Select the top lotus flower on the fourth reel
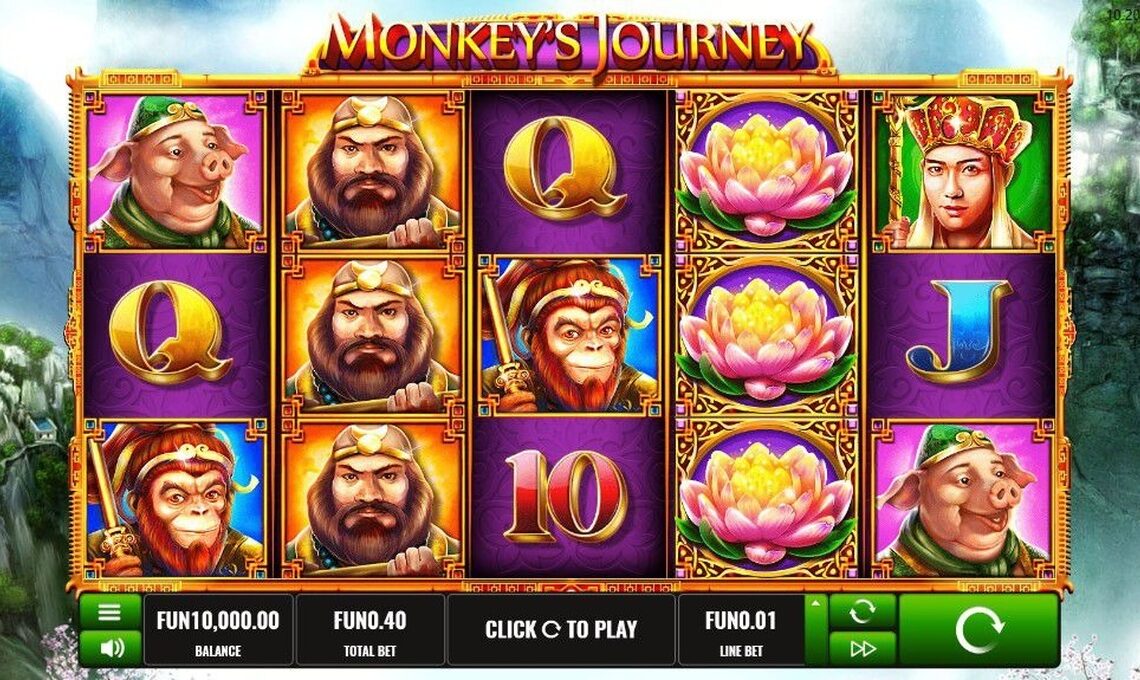The width and height of the screenshot is (1140, 680). [x=766, y=172]
